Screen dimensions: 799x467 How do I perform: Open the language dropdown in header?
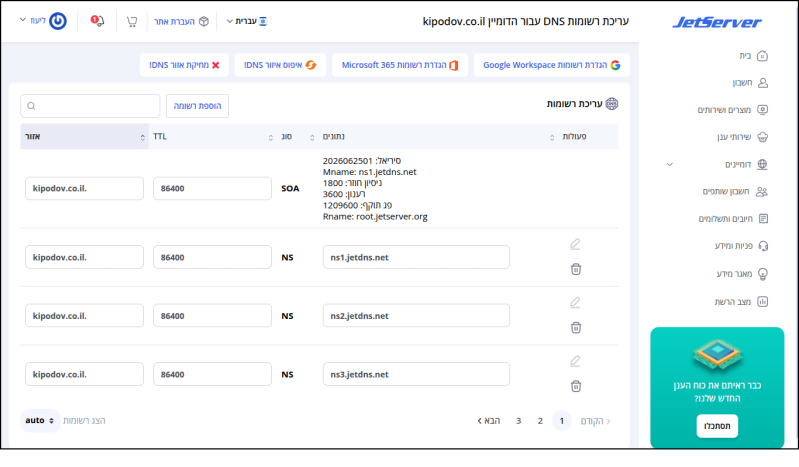tap(247, 21)
